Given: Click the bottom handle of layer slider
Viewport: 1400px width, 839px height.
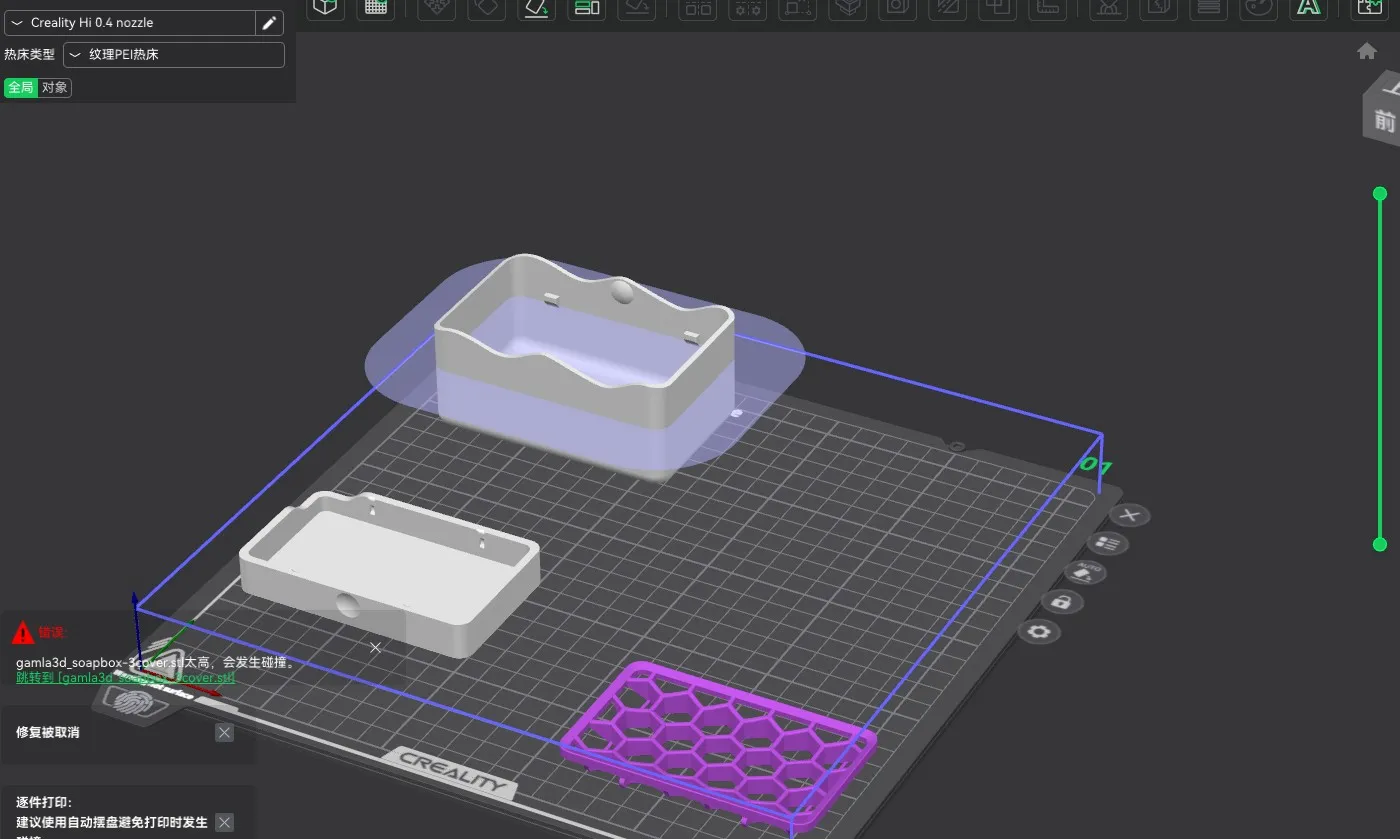Looking at the screenshot, I should coord(1380,544).
